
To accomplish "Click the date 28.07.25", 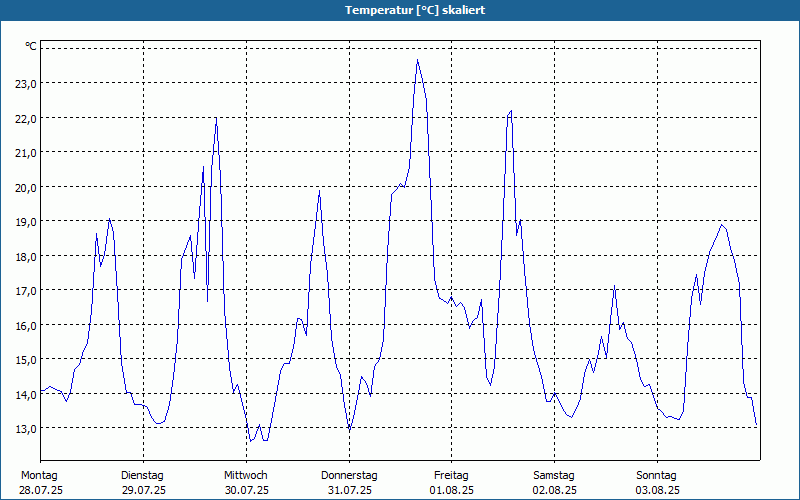I will click(41, 490).
